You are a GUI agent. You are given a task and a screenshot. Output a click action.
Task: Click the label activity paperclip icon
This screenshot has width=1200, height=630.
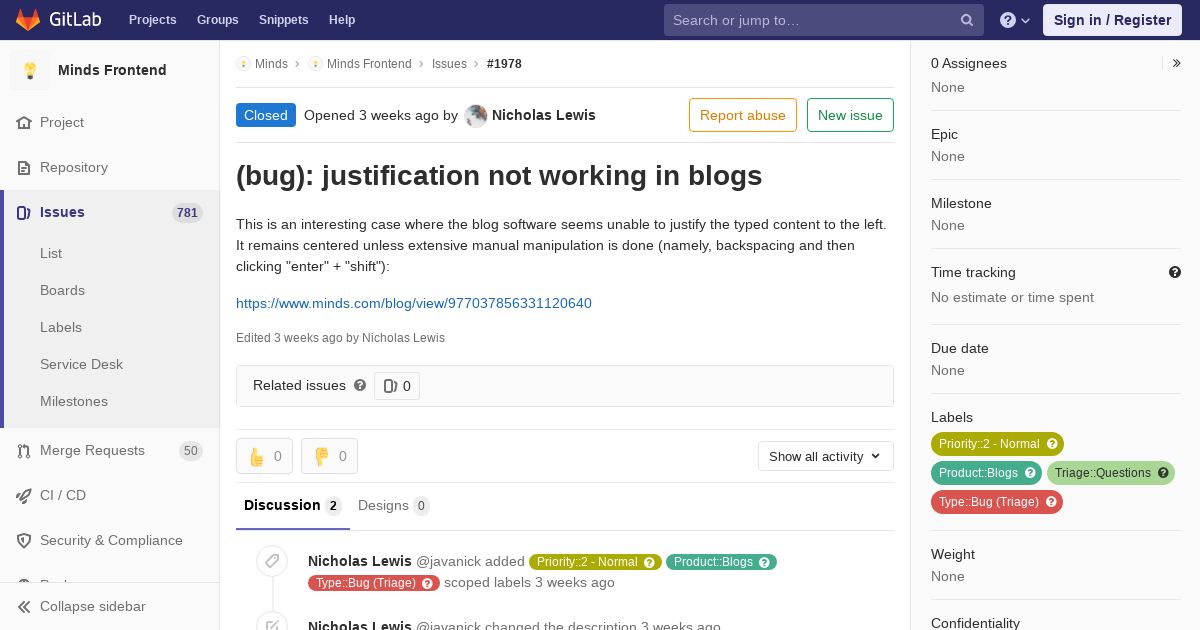[x=272, y=561]
